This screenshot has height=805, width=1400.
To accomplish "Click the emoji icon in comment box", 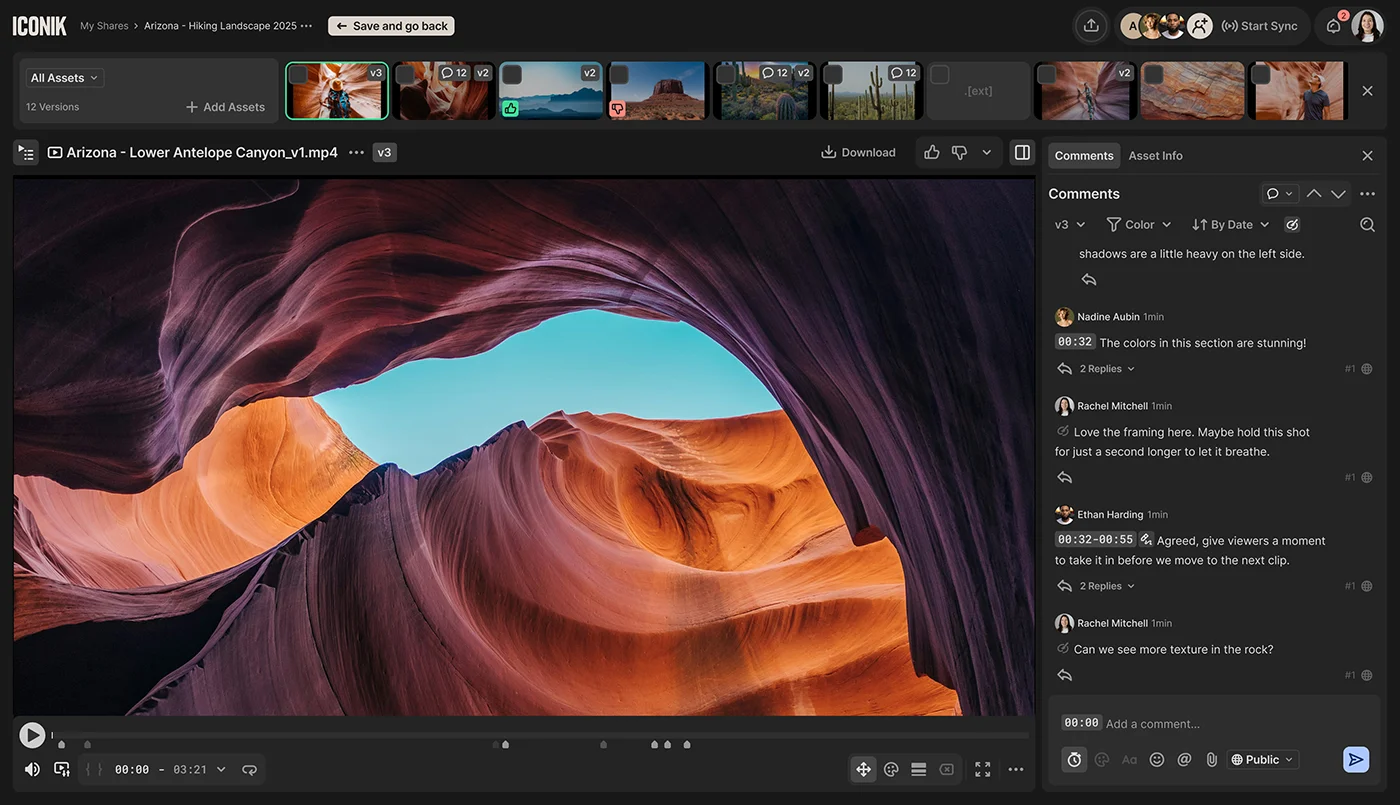I will tap(1157, 760).
